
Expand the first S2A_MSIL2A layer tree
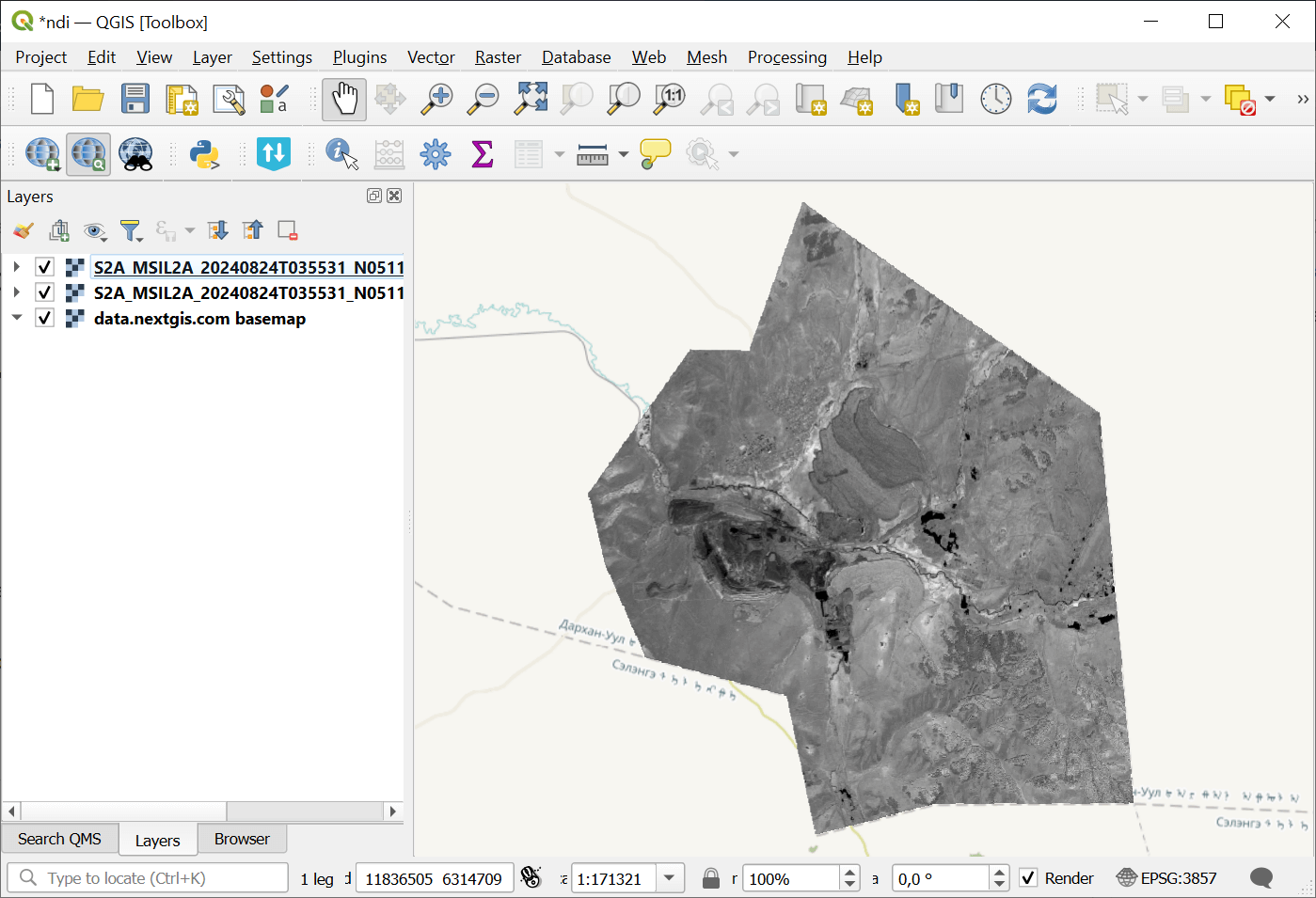(x=17, y=267)
